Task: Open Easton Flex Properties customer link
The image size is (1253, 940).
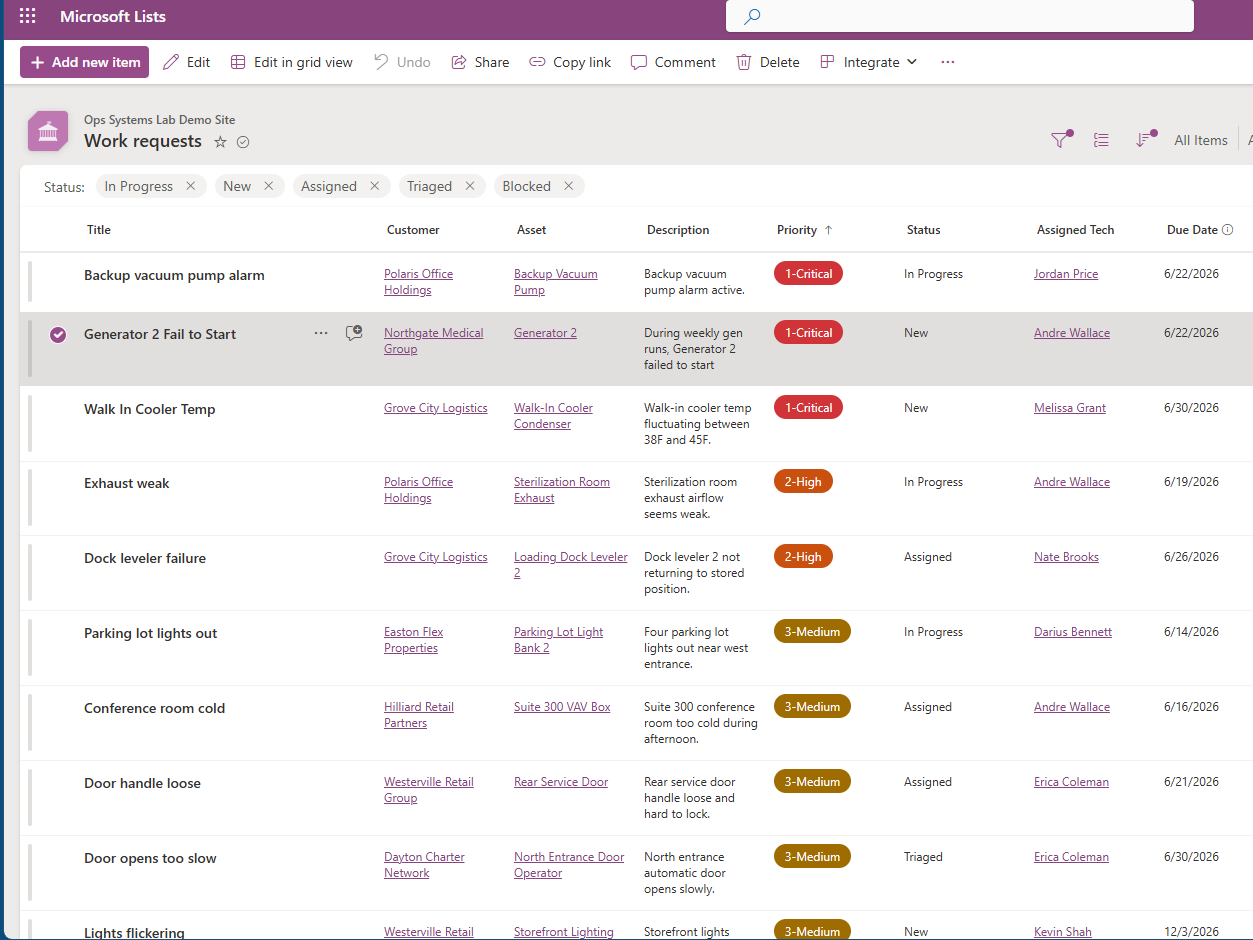Action: click(414, 640)
